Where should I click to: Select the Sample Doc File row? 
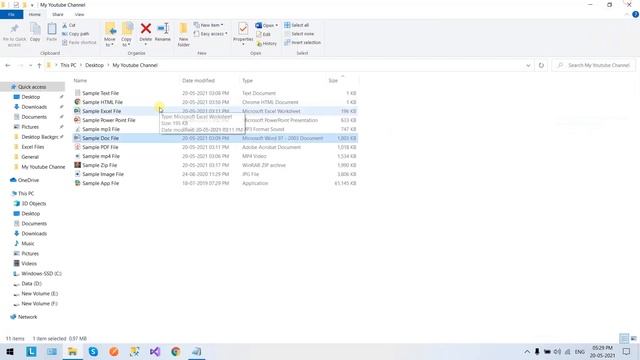[x=215, y=138]
